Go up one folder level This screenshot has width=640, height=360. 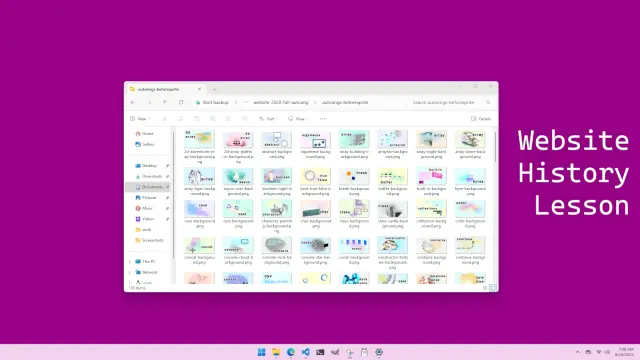click(165, 102)
